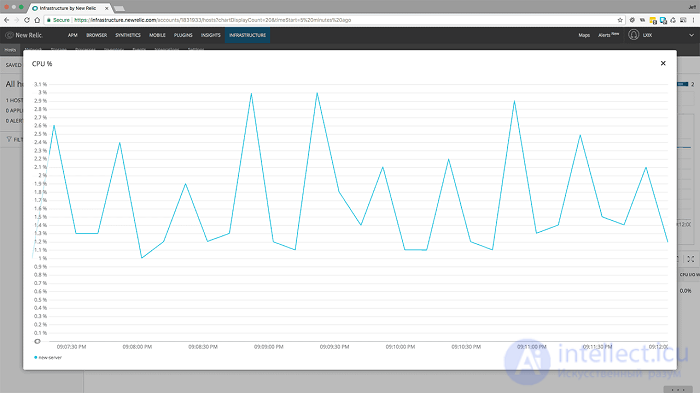Go forward in the browser

tap(17, 20)
